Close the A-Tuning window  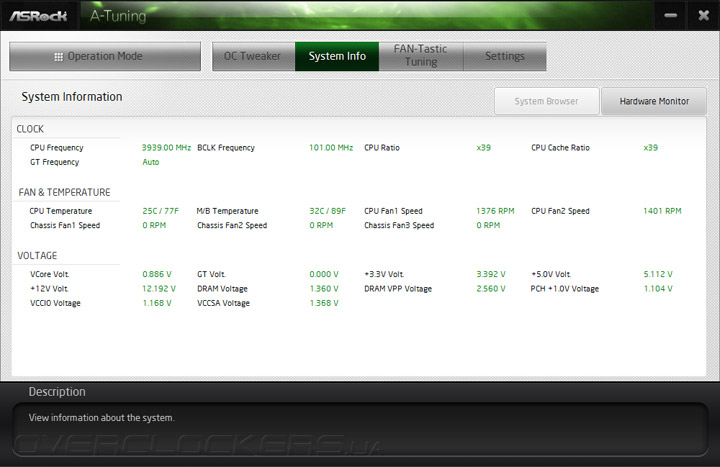(703, 16)
